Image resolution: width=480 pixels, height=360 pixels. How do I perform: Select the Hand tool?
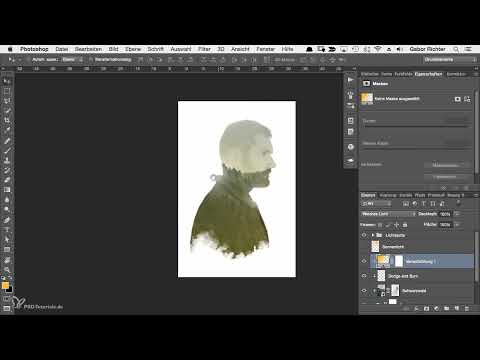tap(7, 260)
